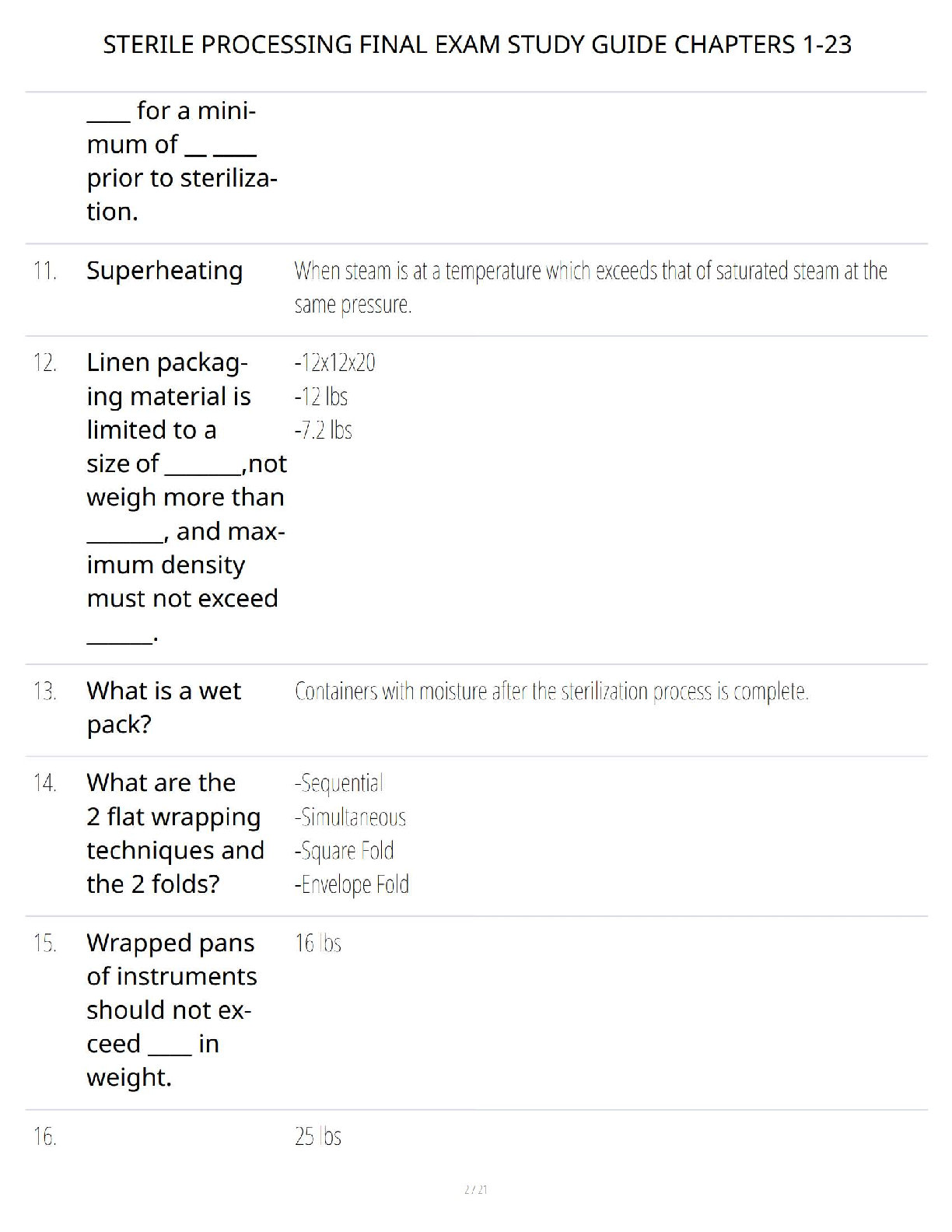Click the answer '25 lbs'
The height and width of the screenshot is (1232, 952).
click(x=318, y=1136)
